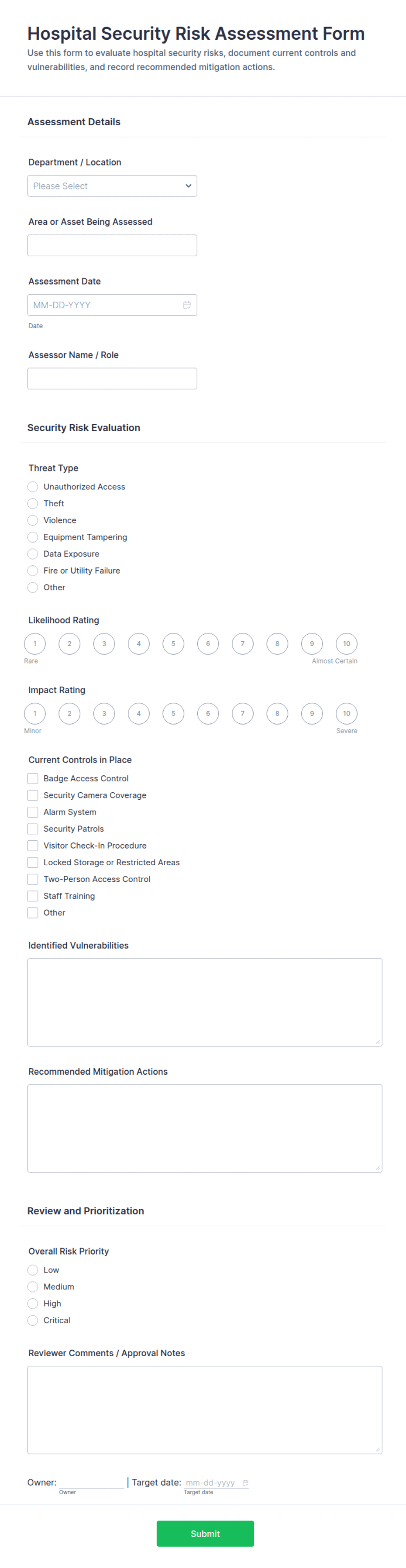
Task: Select Medium risk priority
Action: 32,1287
